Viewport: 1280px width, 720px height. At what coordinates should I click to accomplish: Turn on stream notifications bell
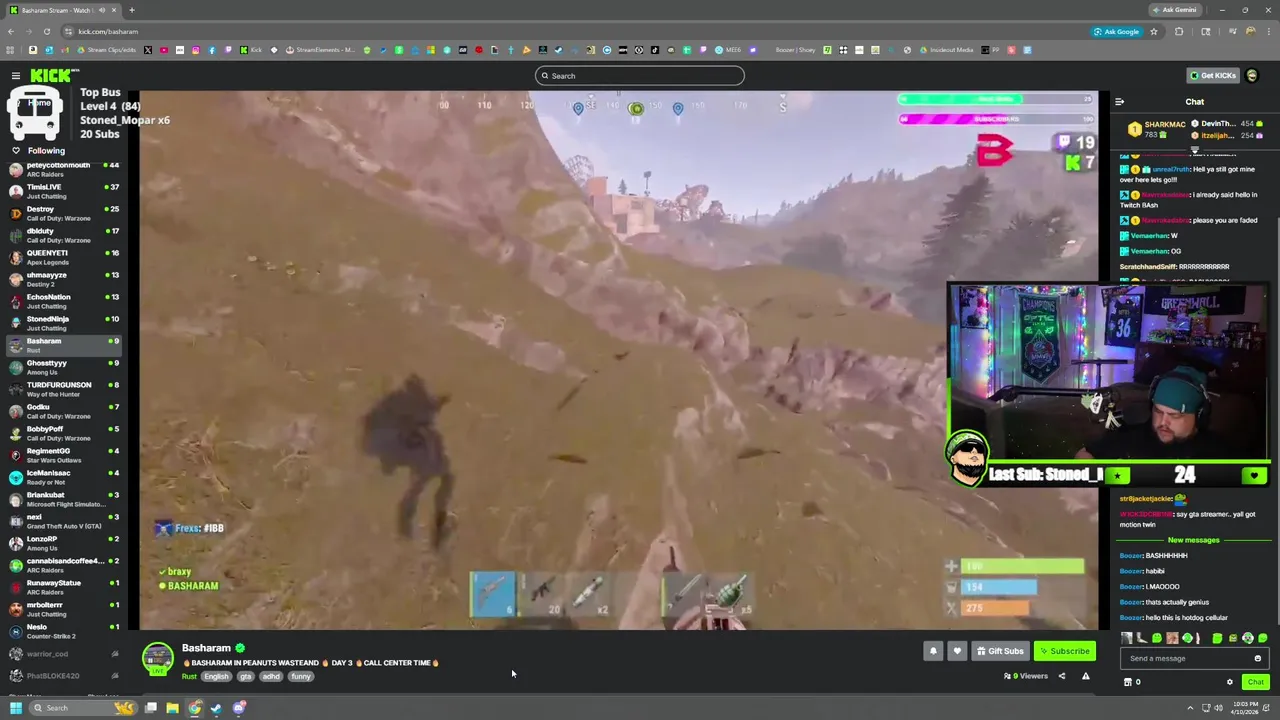pos(933,651)
